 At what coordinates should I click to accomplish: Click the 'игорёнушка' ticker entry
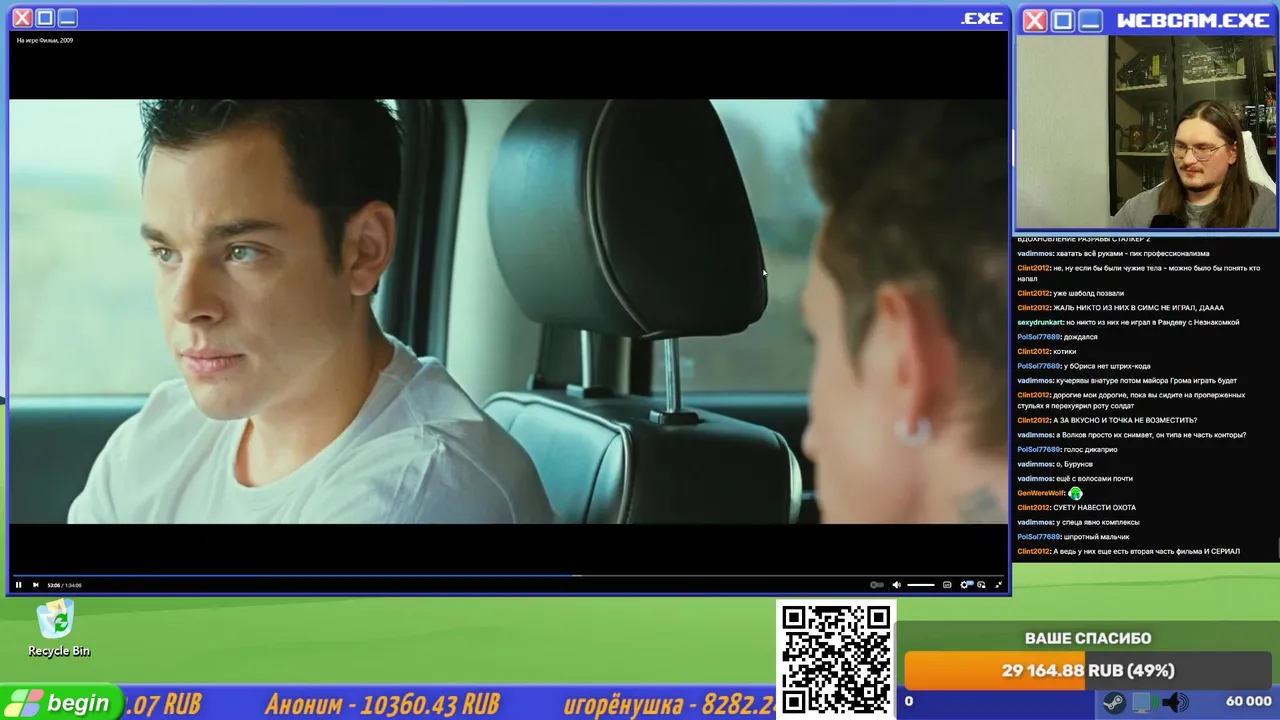pyautogui.click(x=669, y=704)
